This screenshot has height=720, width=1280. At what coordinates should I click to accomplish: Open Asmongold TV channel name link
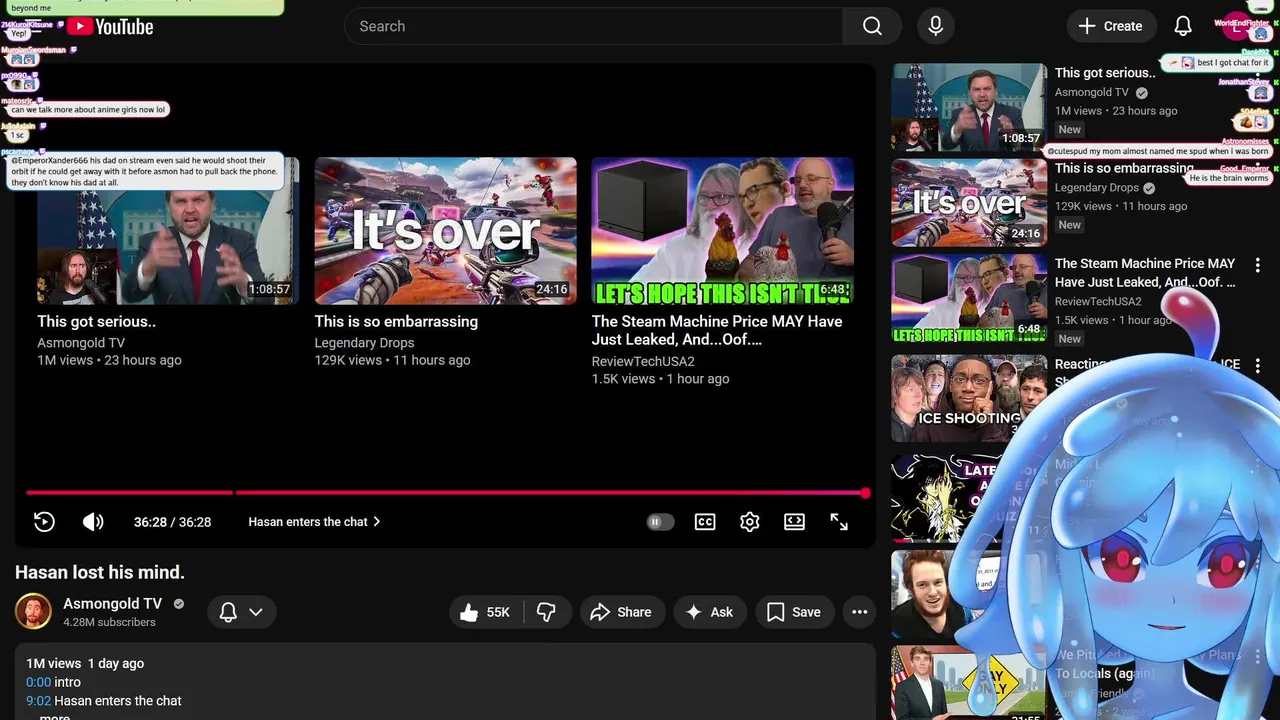click(x=112, y=604)
